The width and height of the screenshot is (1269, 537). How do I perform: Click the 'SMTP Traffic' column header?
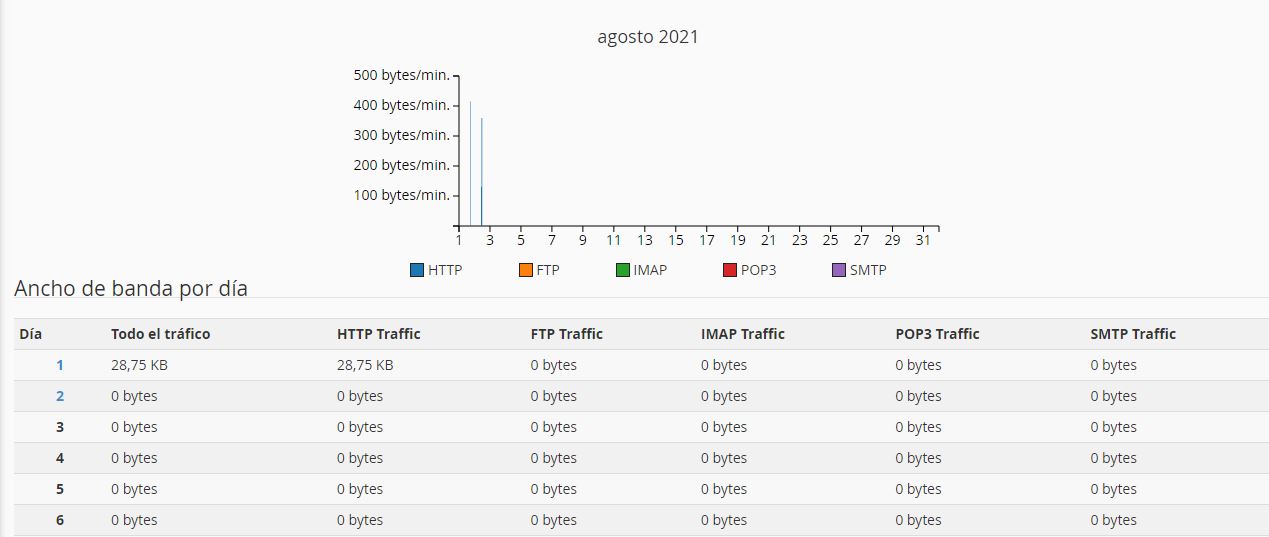click(1132, 334)
